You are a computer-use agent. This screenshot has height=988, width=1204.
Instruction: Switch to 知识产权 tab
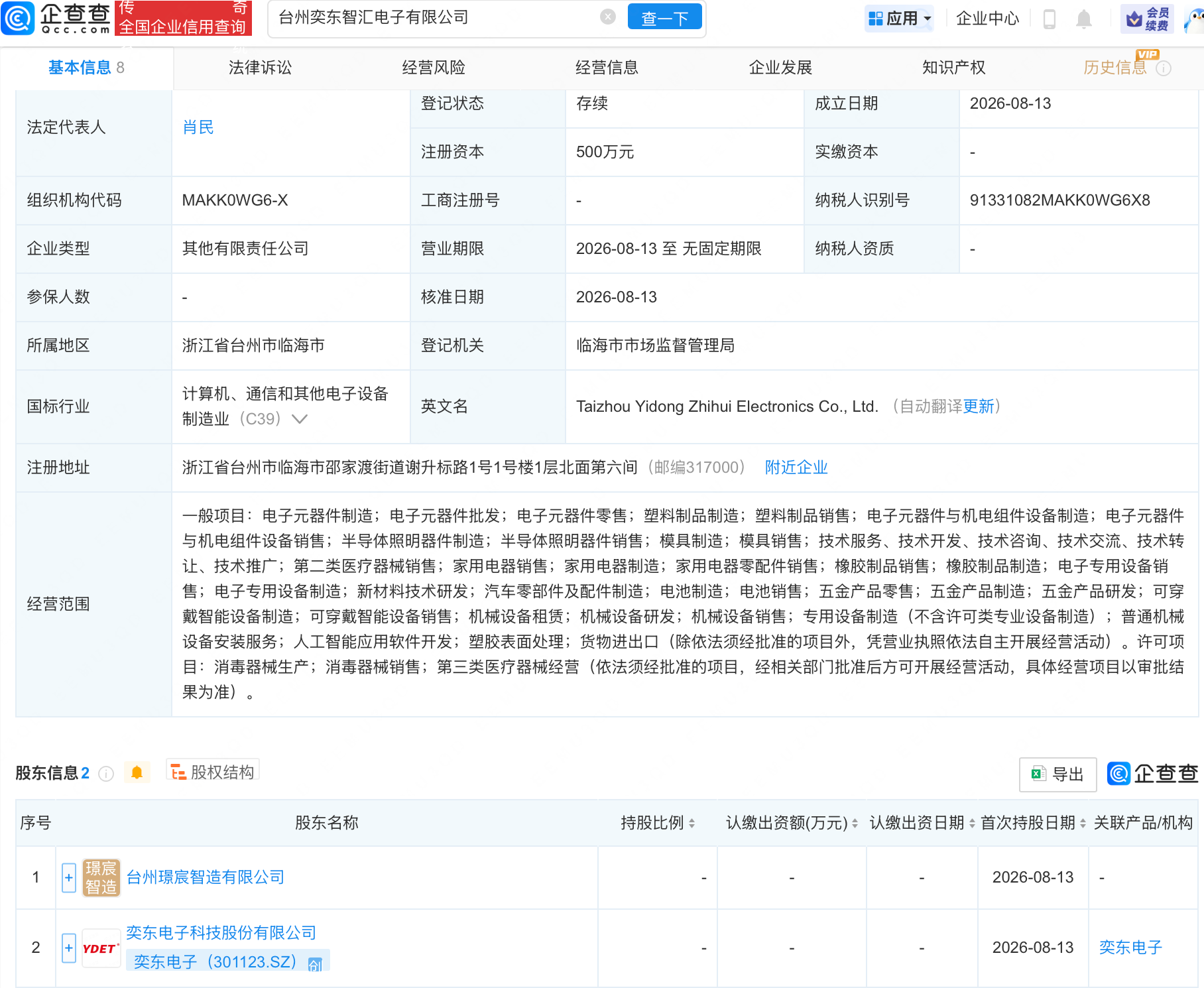click(953, 68)
